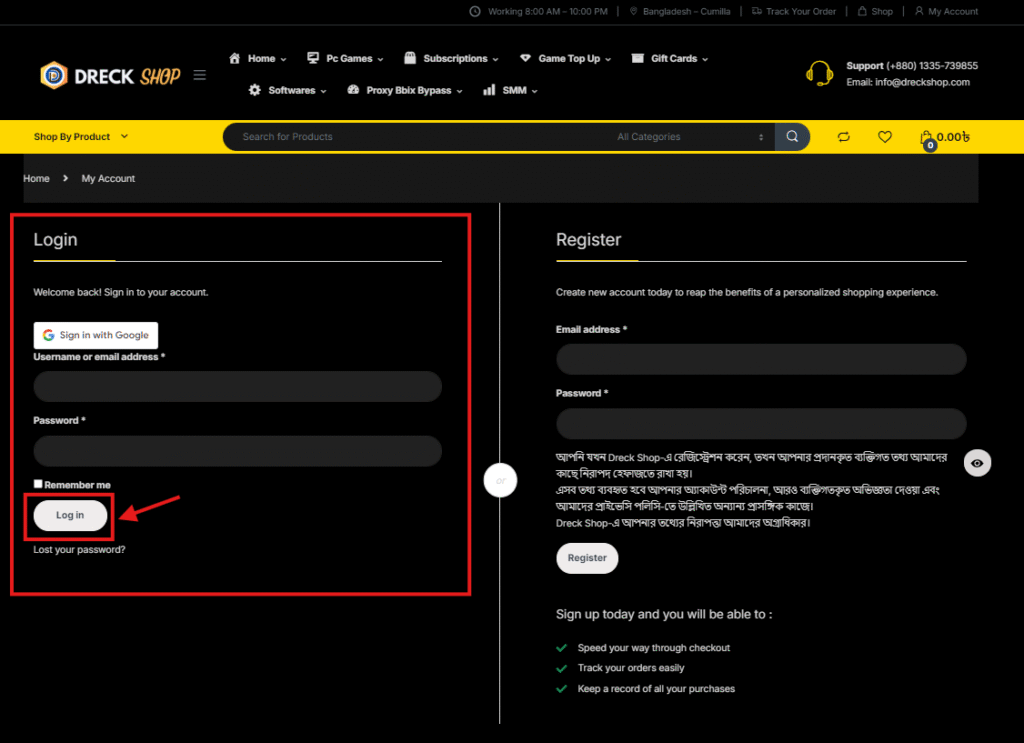Focus the Register Password field
Screen dimensions: 1024x743
coord(761,424)
